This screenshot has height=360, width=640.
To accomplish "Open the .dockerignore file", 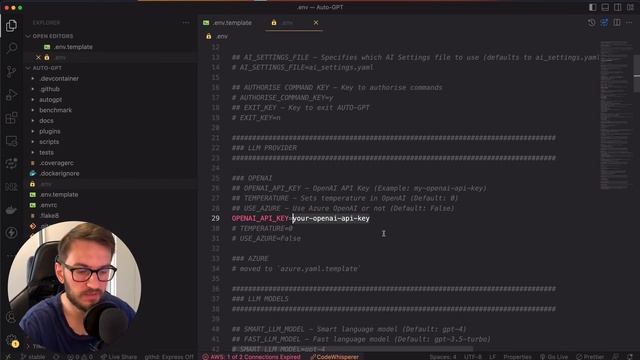I will pyautogui.click(x=59, y=173).
